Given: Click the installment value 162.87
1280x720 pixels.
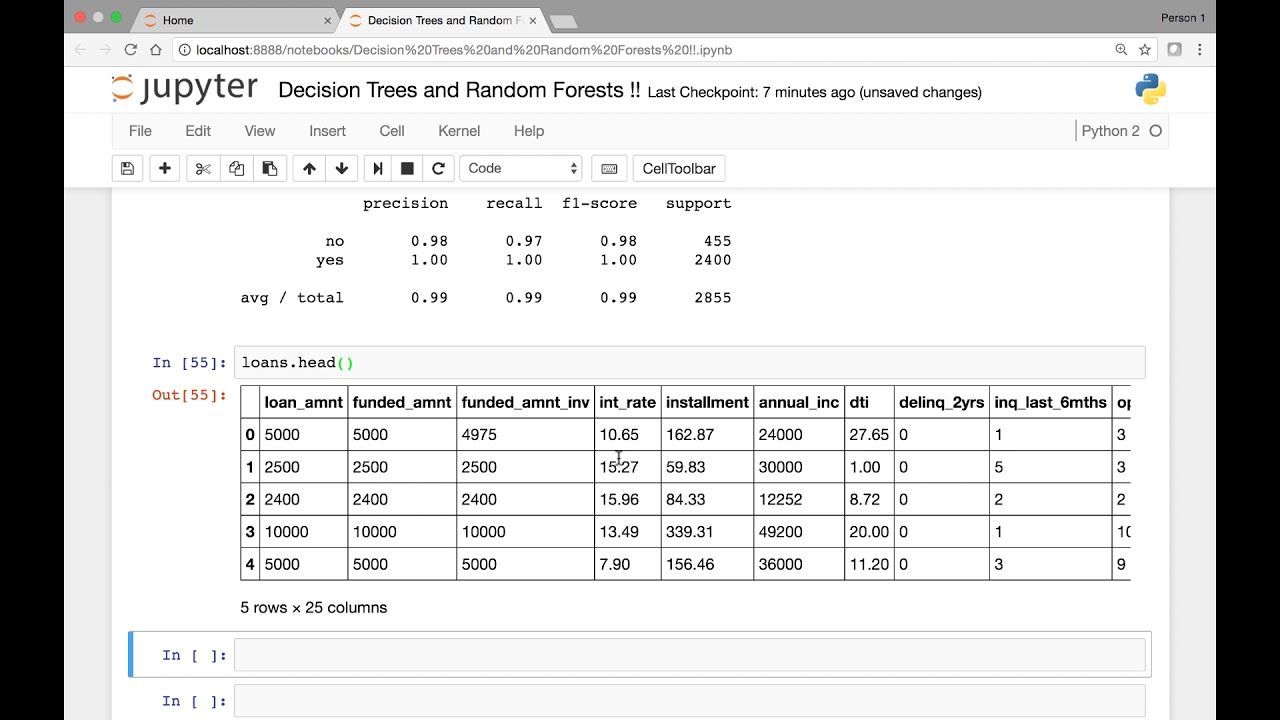Looking at the screenshot, I should 690,435.
